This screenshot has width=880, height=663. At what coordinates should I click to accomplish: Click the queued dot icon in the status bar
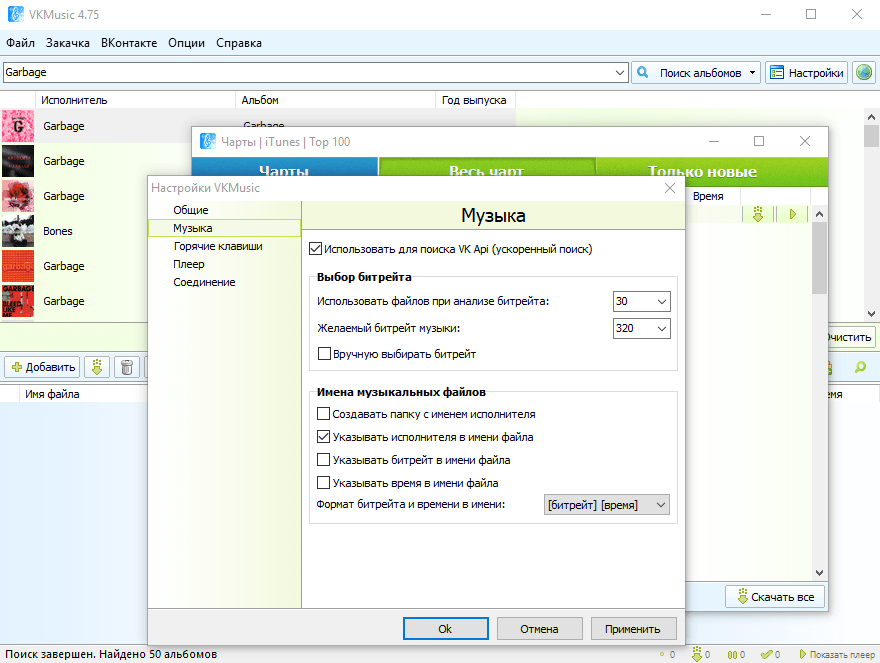click(x=662, y=655)
